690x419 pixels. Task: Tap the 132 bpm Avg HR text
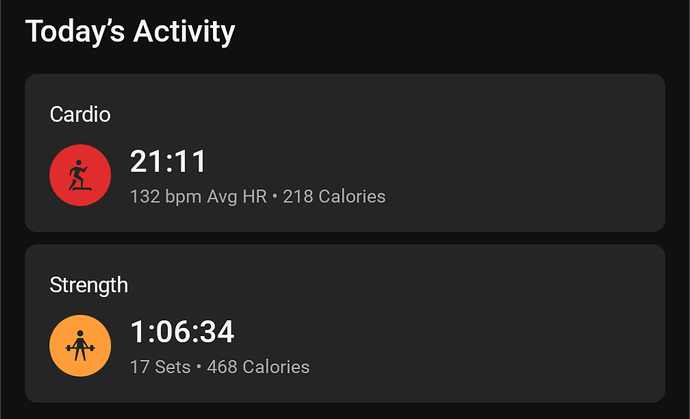pyautogui.click(x=198, y=196)
